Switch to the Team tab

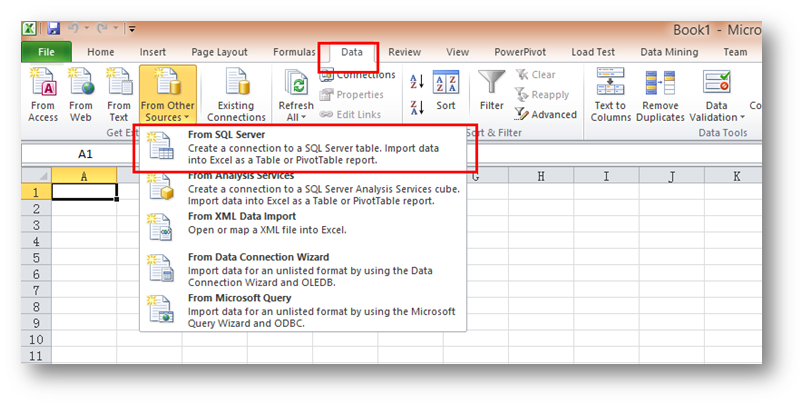click(735, 52)
